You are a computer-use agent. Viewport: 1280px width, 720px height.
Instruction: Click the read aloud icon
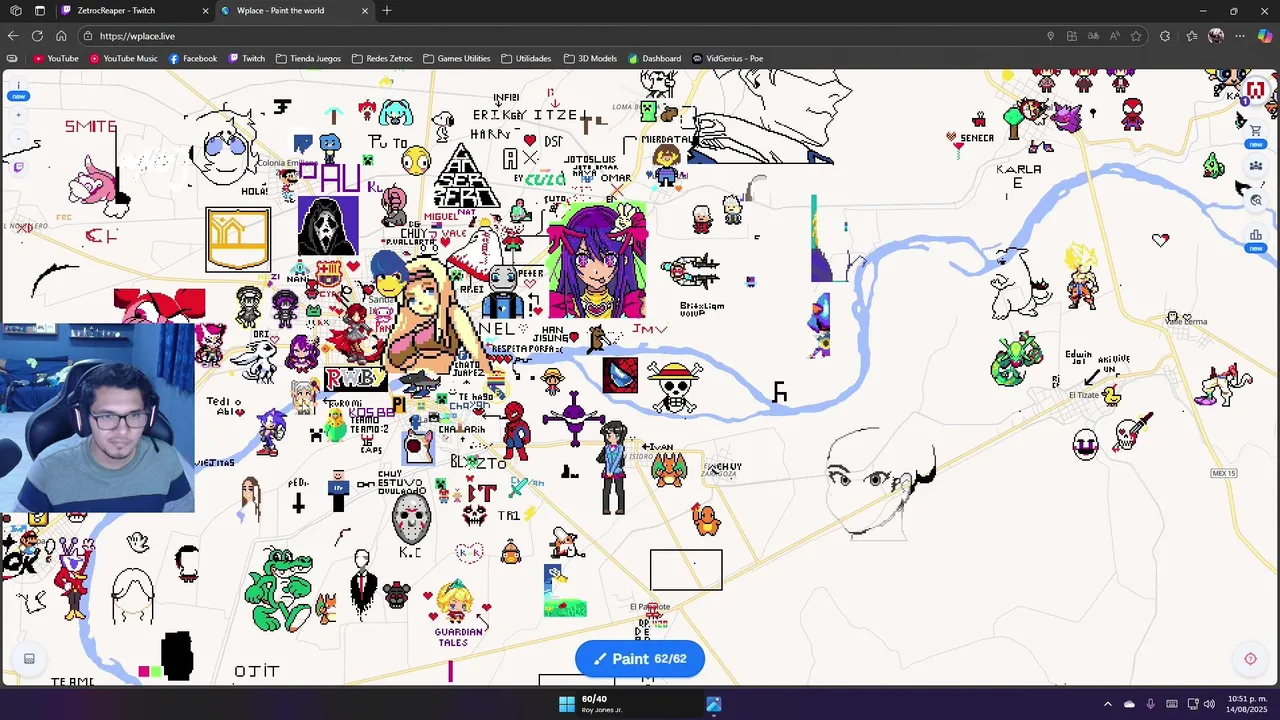[x=1114, y=36]
